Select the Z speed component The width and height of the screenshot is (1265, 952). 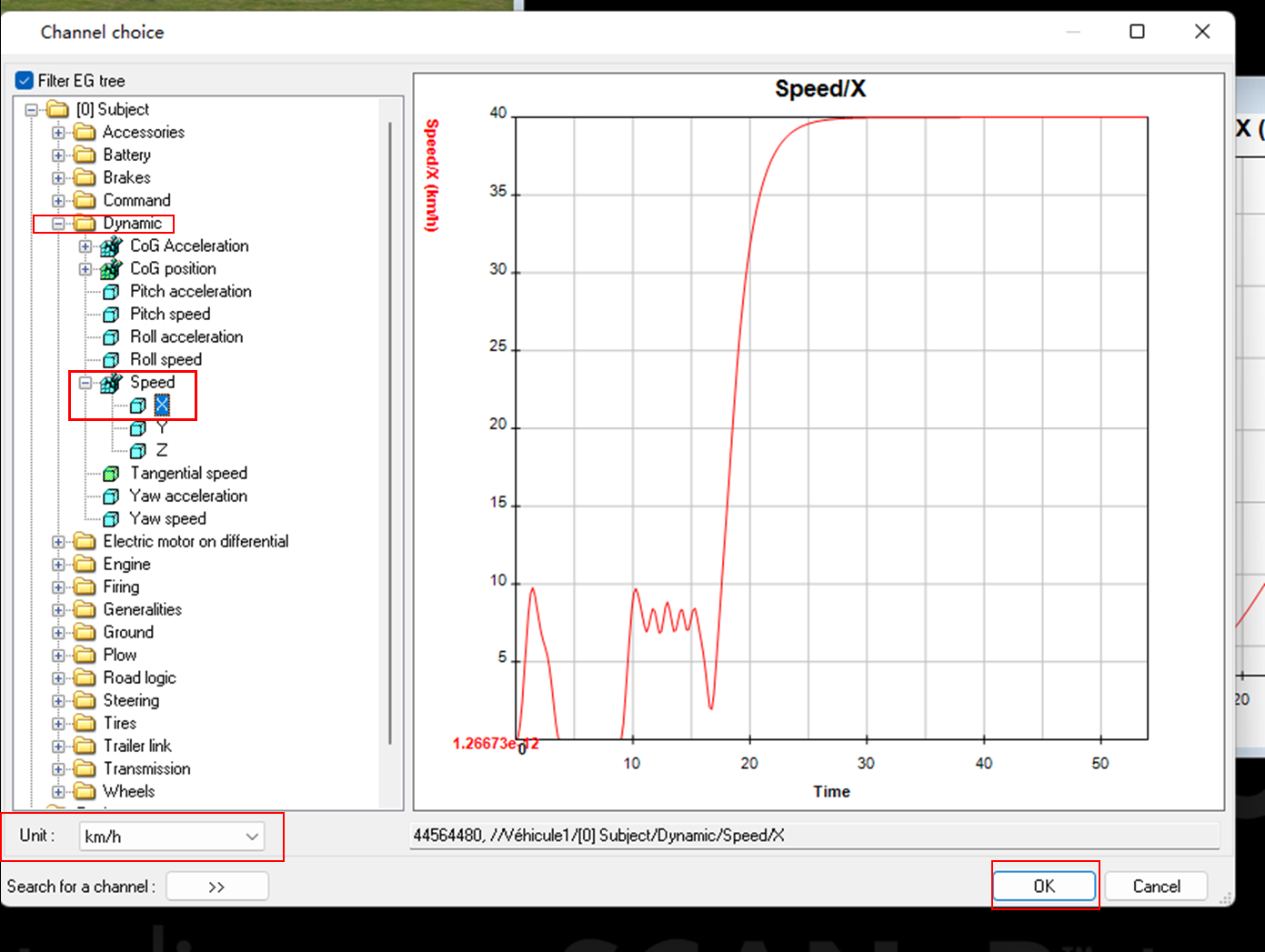point(162,450)
